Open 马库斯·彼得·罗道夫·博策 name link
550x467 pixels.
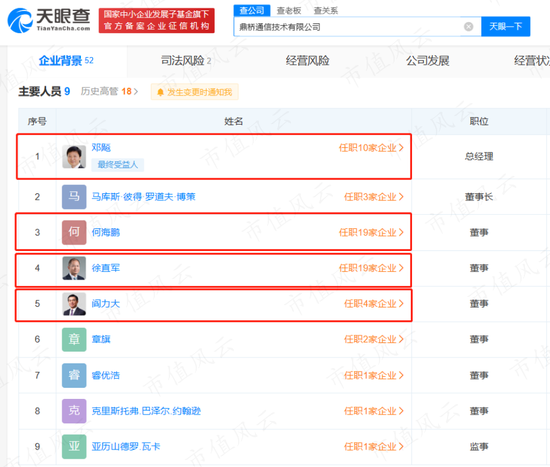pyautogui.click(x=143, y=197)
